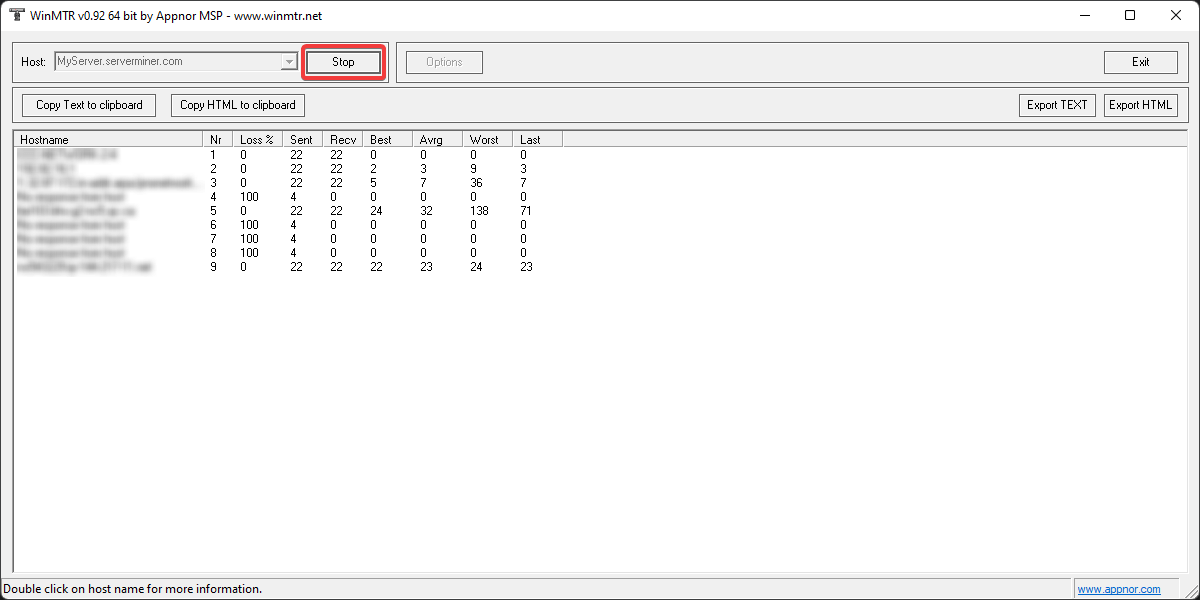Sort by the Hostname column header
This screenshot has width=1200, height=600.
click(x=107, y=140)
